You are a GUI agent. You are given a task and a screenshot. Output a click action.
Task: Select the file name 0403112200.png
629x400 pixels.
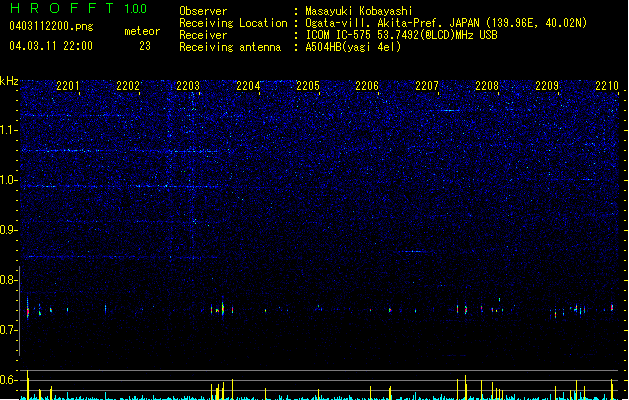(51, 26)
